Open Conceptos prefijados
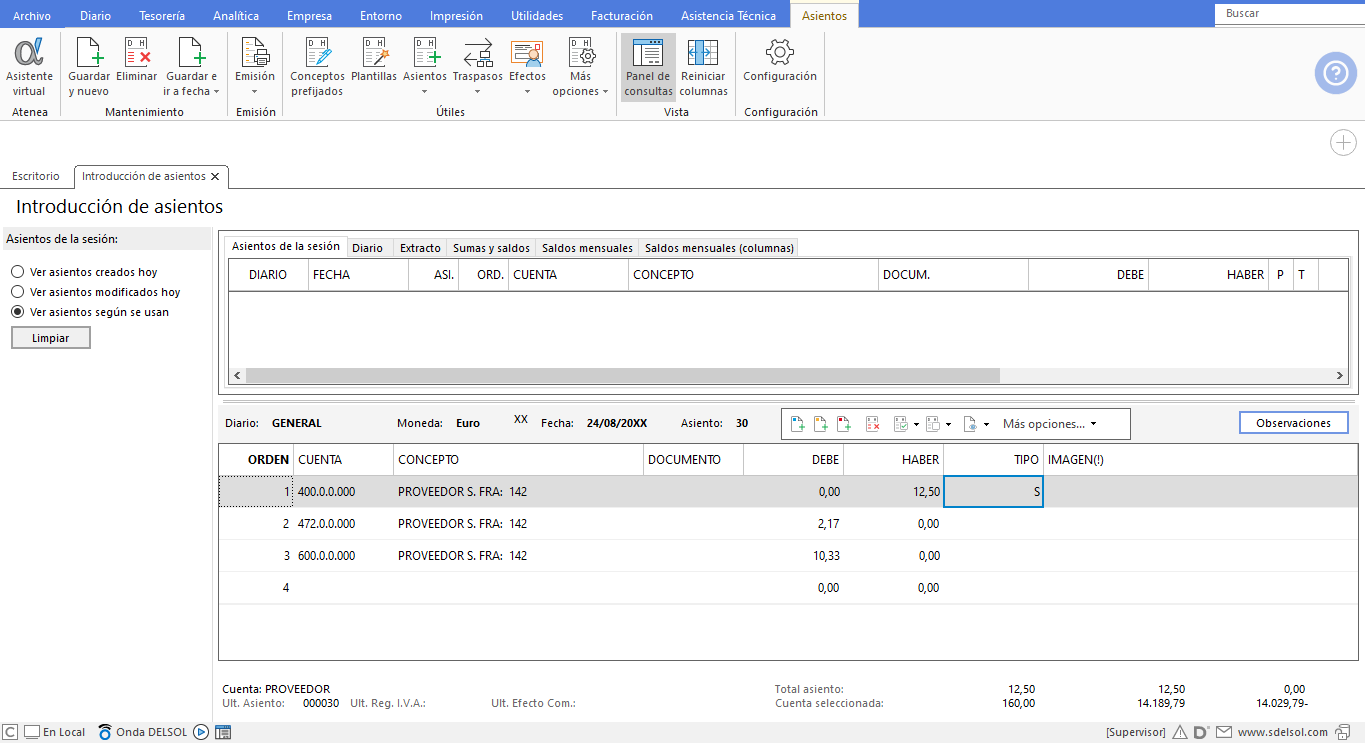This screenshot has width=1365, height=743. [x=317, y=67]
